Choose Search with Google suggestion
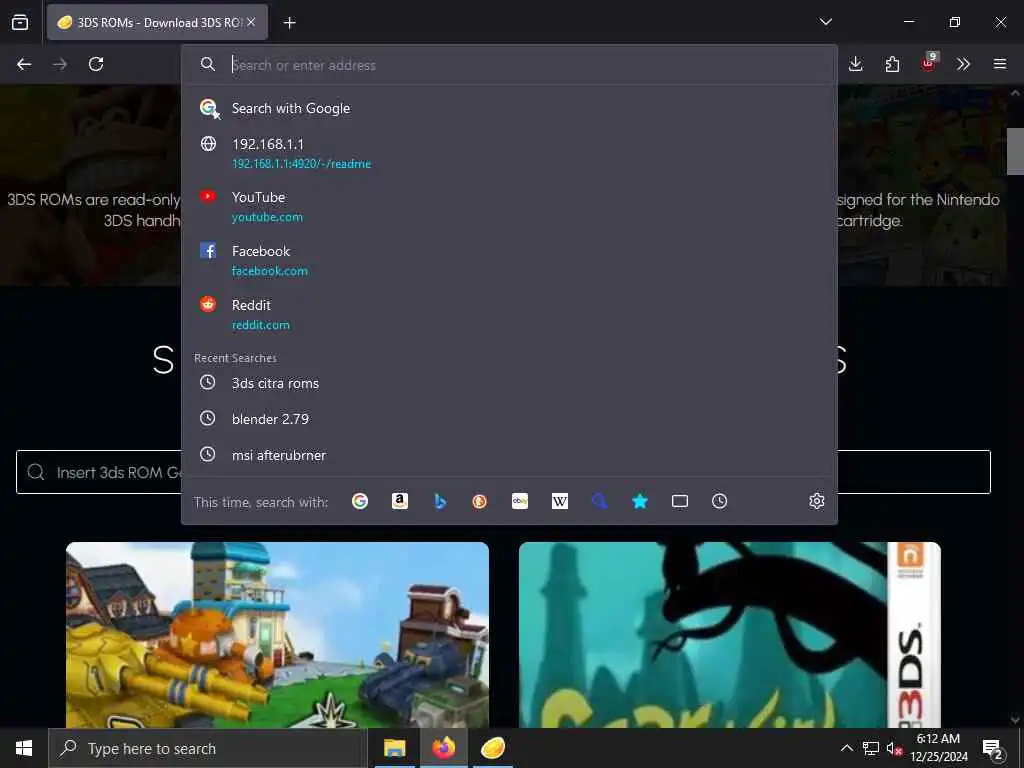 pyautogui.click(x=509, y=108)
